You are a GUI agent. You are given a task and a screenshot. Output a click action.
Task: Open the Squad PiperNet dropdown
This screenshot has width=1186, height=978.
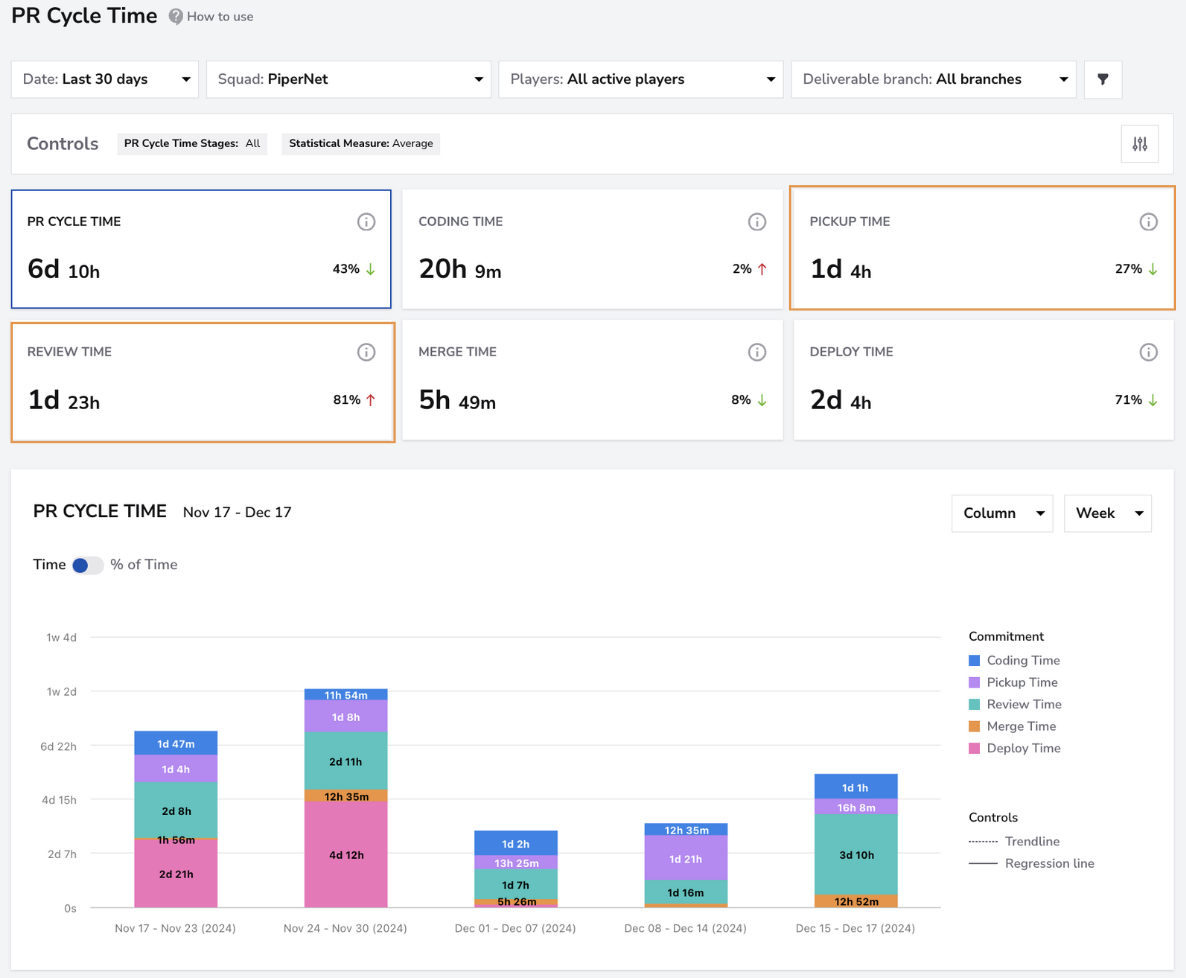pyautogui.click(x=349, y=79)
